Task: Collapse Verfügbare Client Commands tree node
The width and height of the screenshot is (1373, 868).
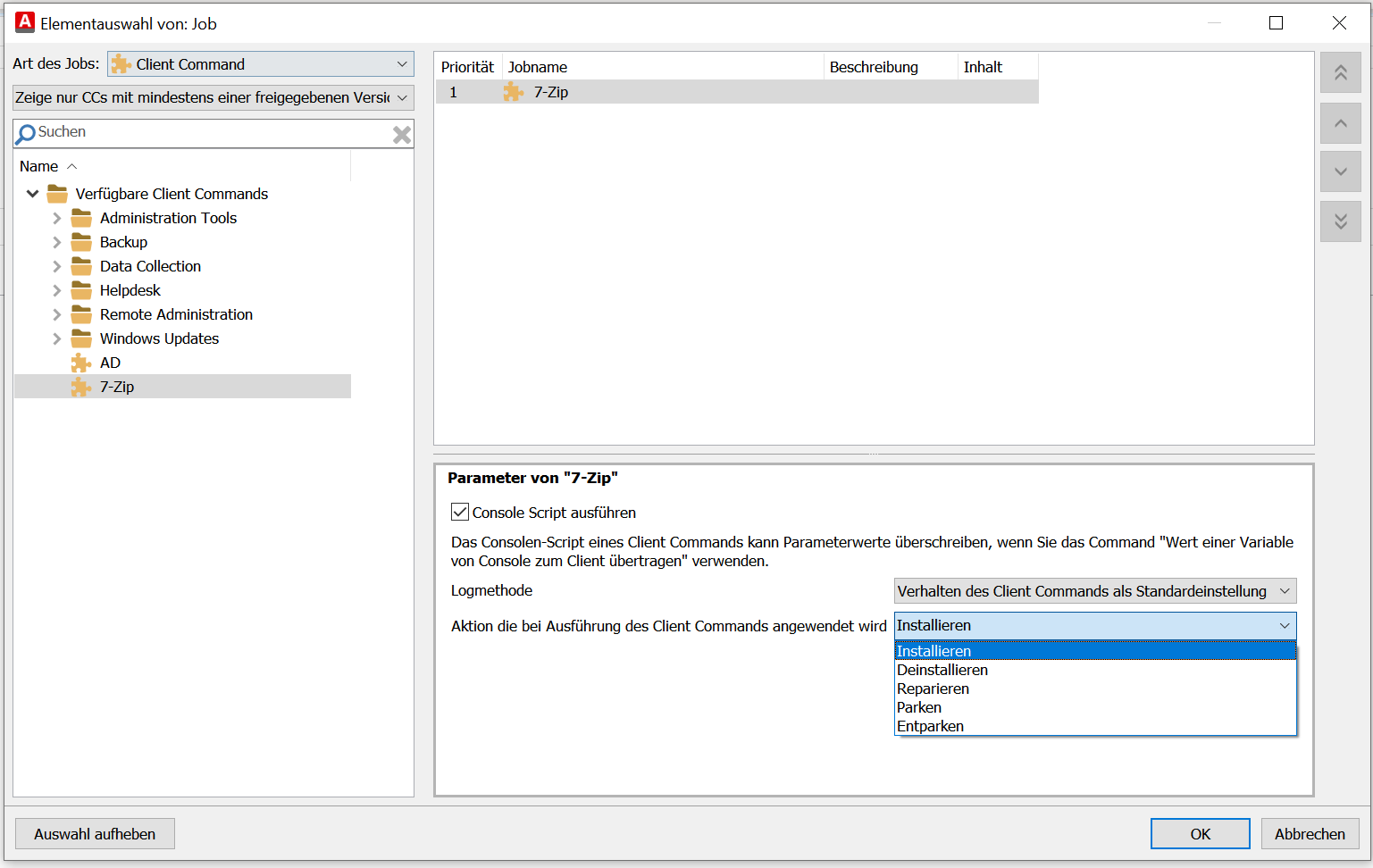Action: (33, 194)
